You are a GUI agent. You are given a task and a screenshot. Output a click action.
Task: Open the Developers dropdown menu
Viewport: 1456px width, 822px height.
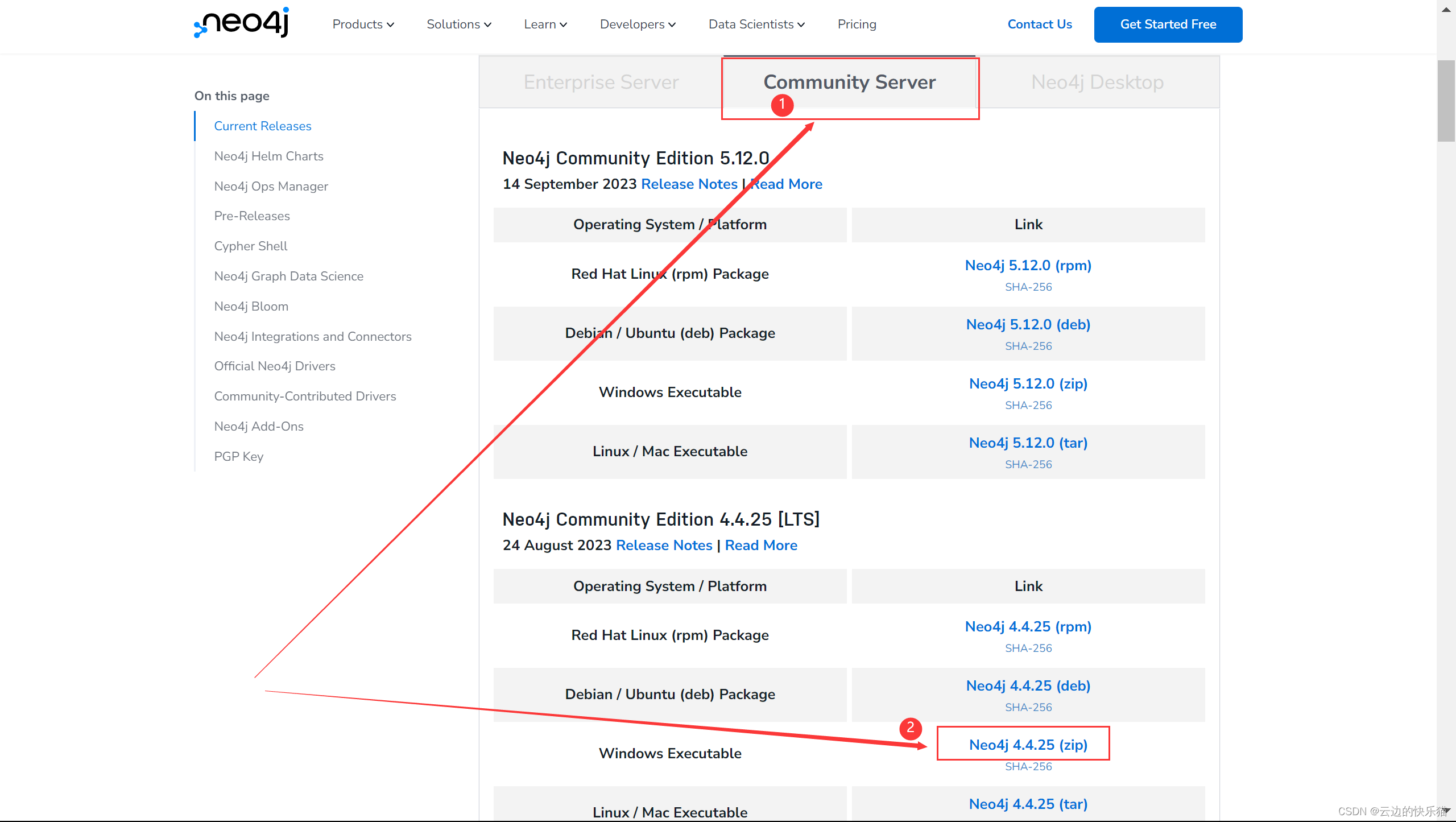[x=637, y=24]
